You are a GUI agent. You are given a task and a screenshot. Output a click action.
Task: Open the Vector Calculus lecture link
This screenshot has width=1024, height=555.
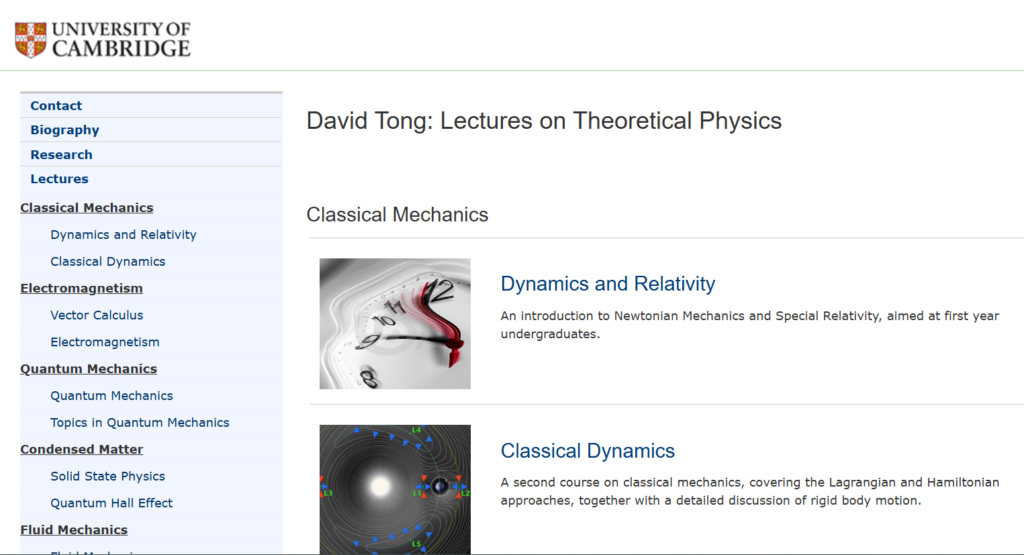click(x=97, y=315)
